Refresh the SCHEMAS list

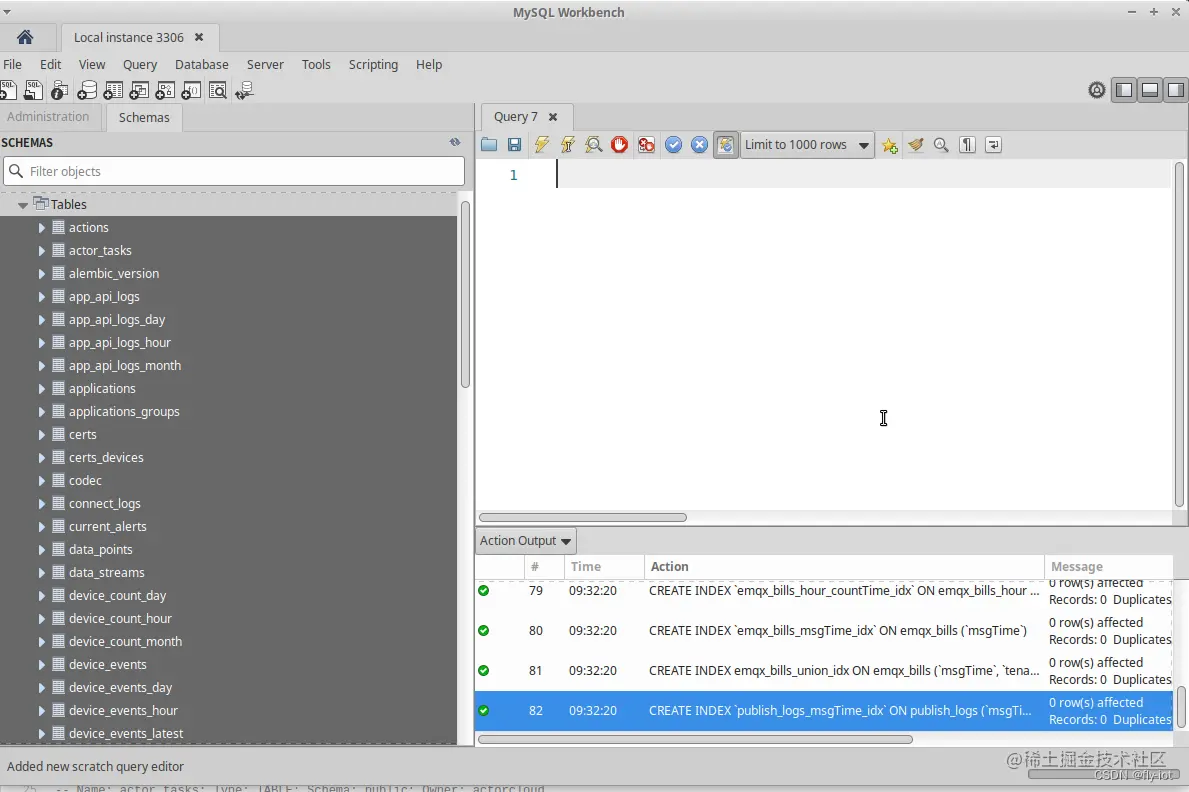pos(455,142)
